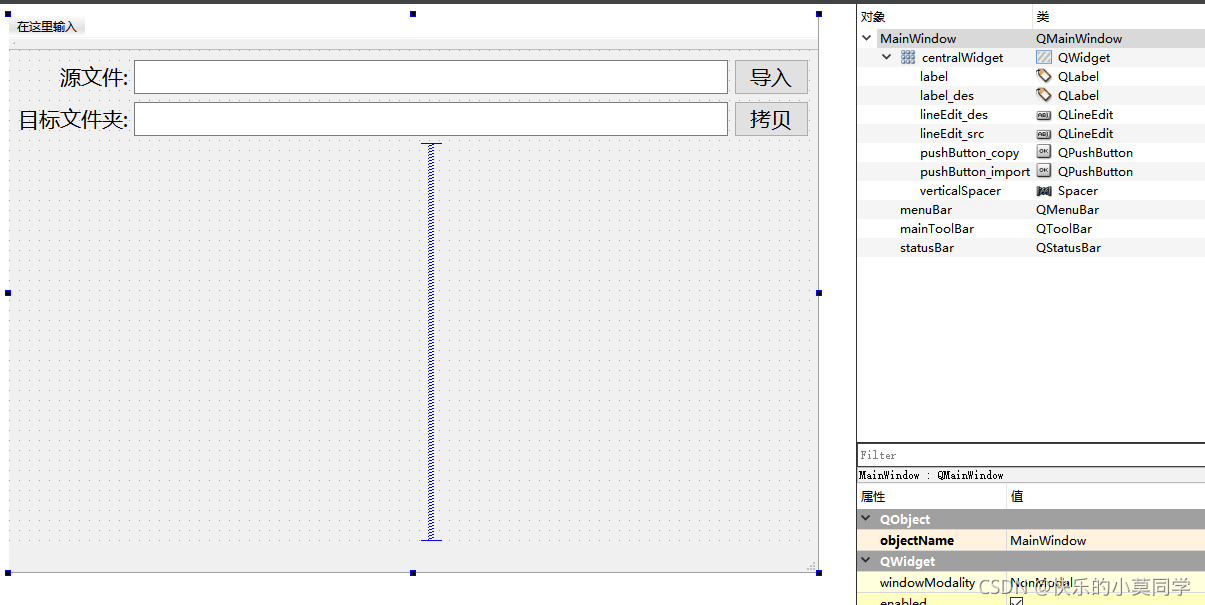
Task: Click the QPushButton icon in pushButton_import row
Action: click(x=1044, y=171)
